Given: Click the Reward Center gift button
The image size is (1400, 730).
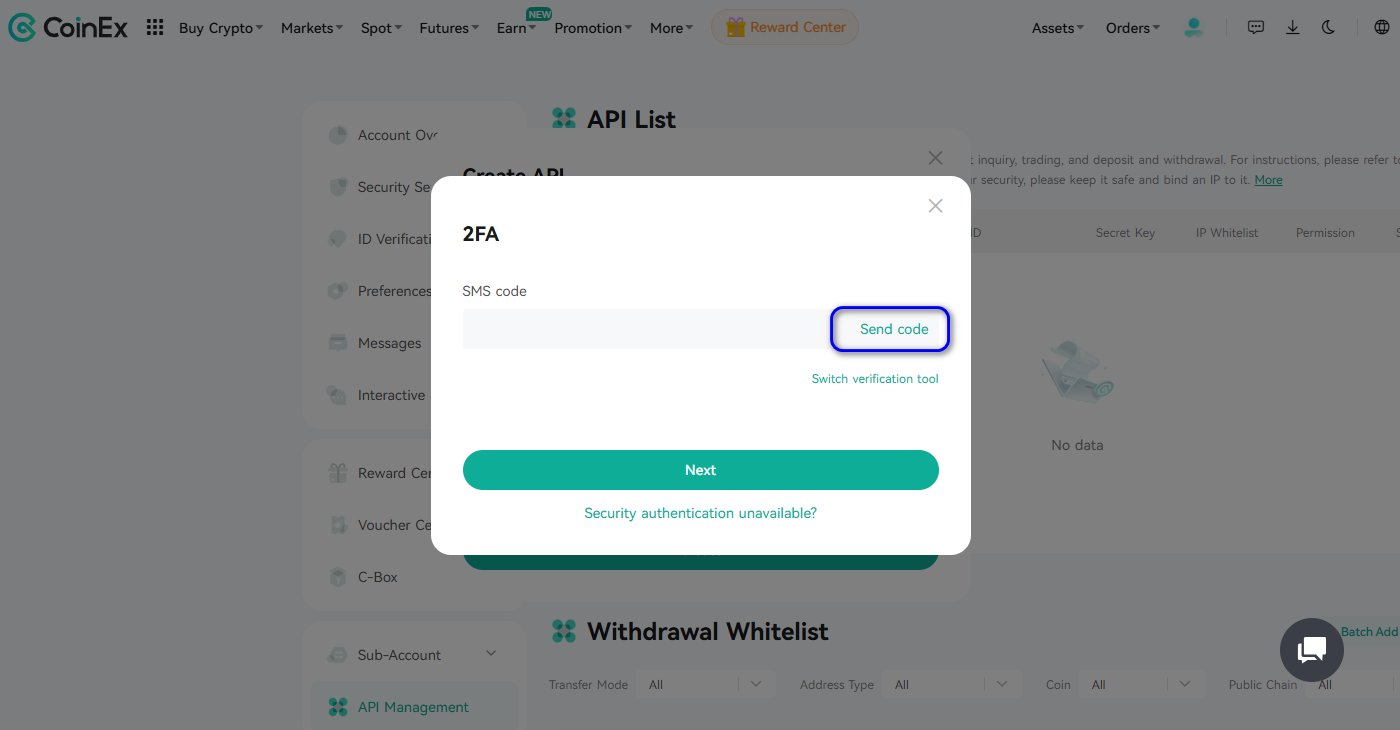Looking at the screenshot, I should pyautogui.click(x=785, y=28).
